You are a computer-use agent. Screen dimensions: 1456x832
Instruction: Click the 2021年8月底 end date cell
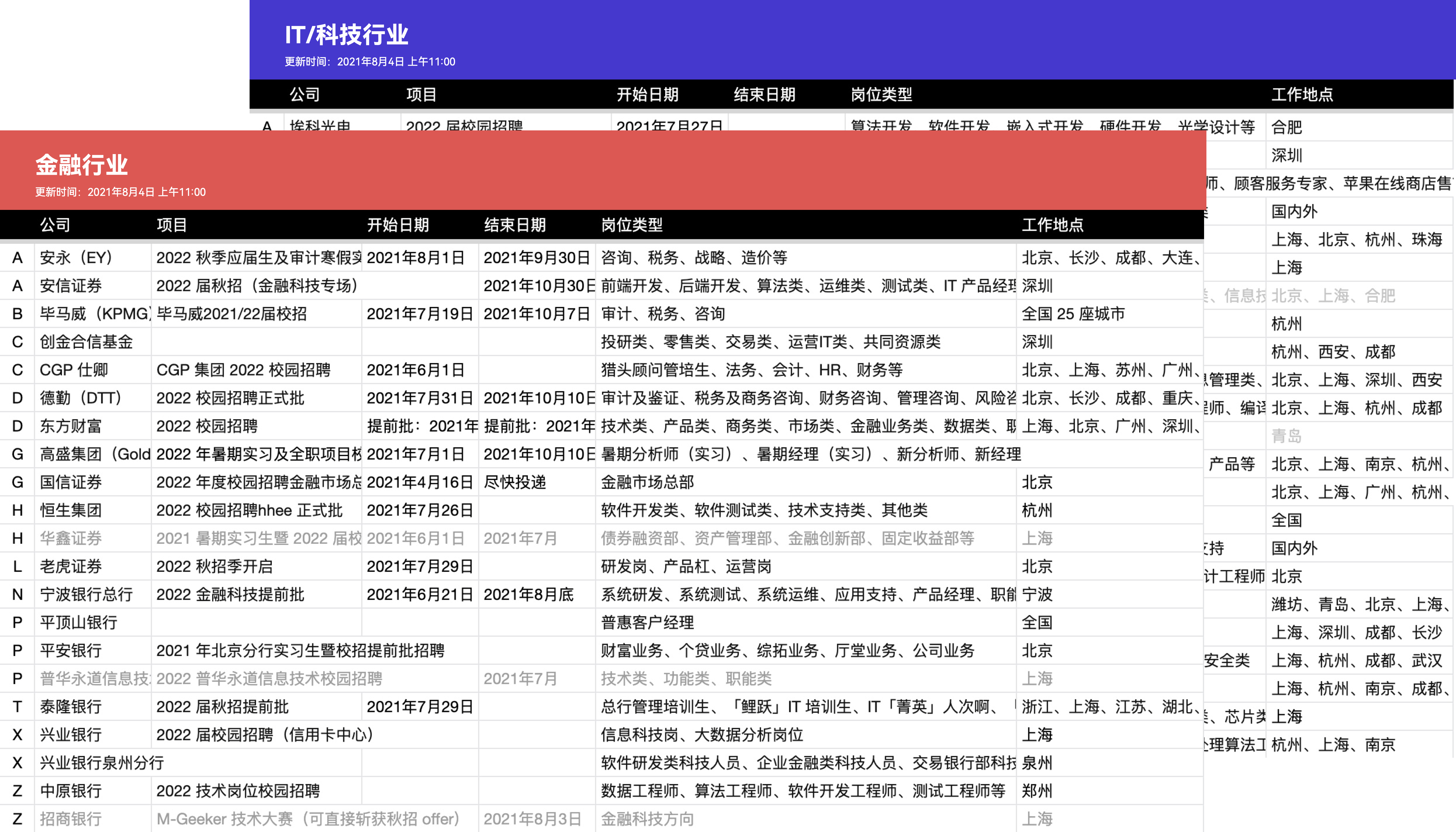(537, 594)
